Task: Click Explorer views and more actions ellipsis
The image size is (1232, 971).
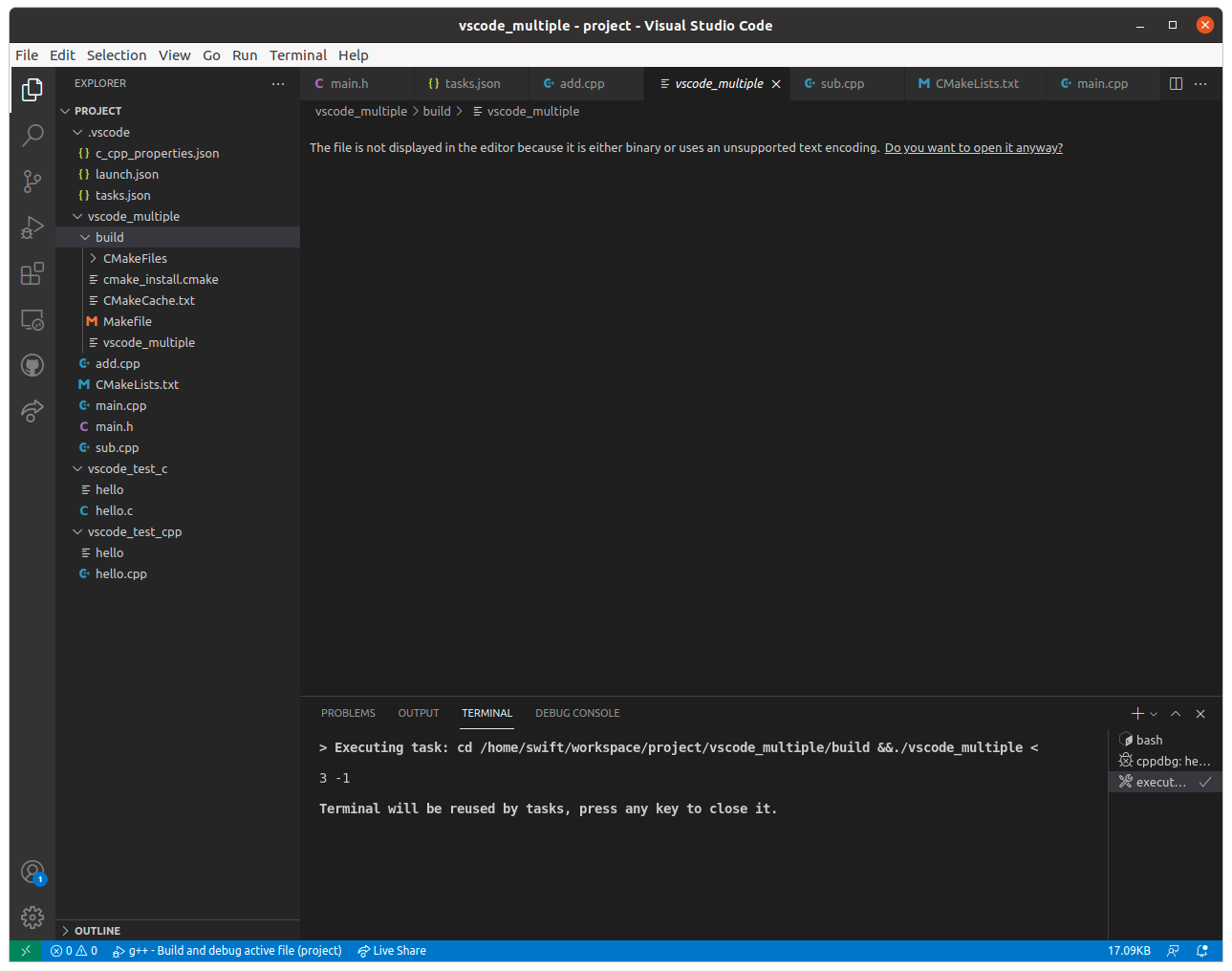Action: (278, 83)
